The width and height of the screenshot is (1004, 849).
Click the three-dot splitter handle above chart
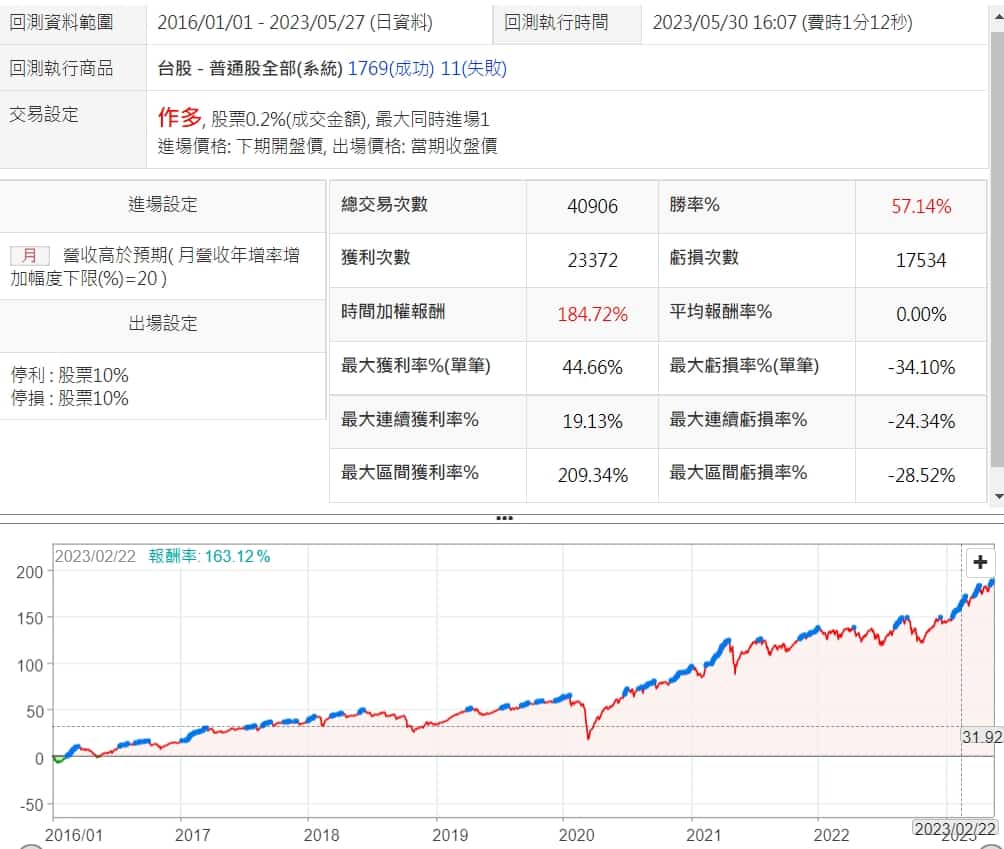pos(503,518)
